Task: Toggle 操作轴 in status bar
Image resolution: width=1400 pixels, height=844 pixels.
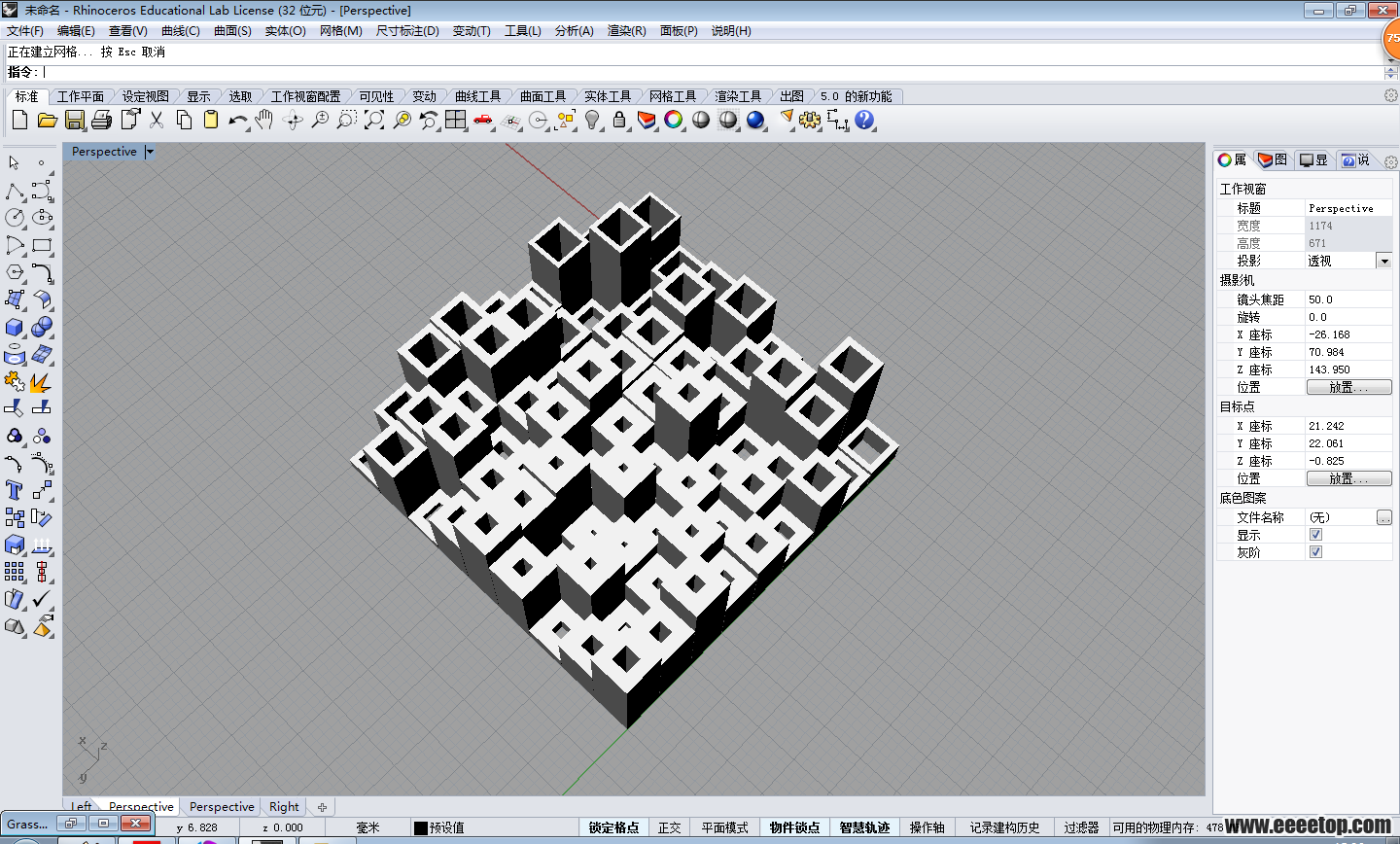Action: pos(927,827)
